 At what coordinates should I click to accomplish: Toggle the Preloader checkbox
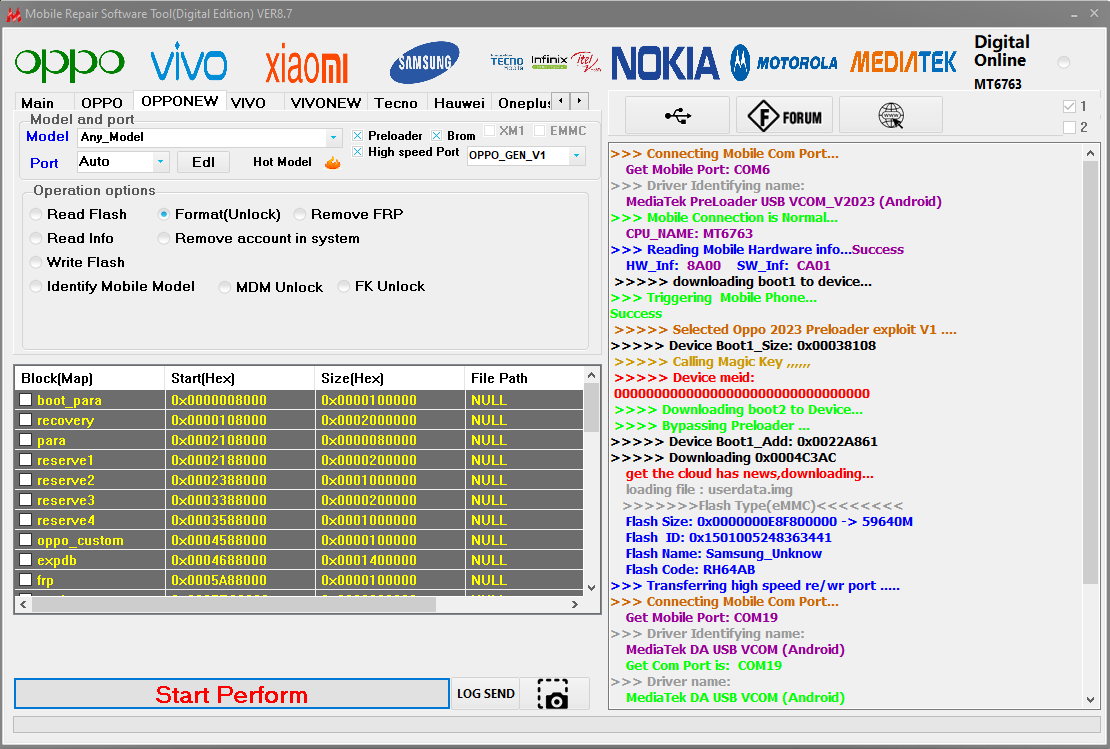(x=357, y=135)
